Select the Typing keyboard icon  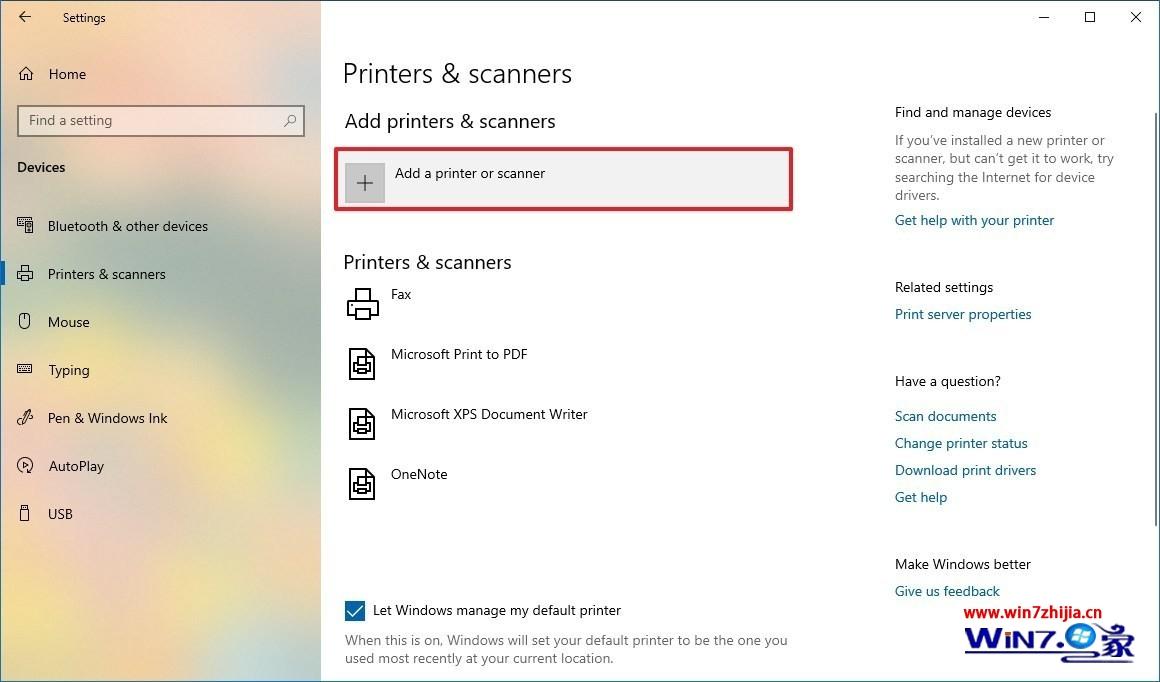coord(25,369)
